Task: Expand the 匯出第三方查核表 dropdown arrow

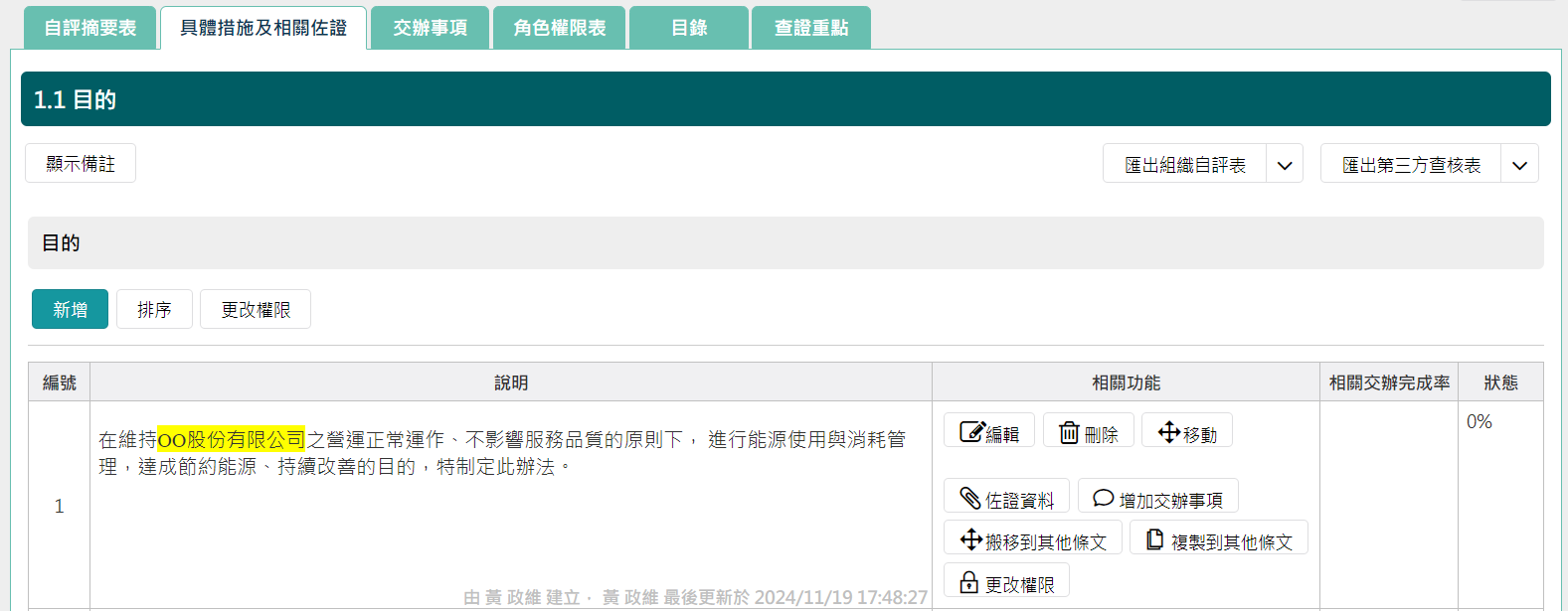Action: (x=1519, y=165)
